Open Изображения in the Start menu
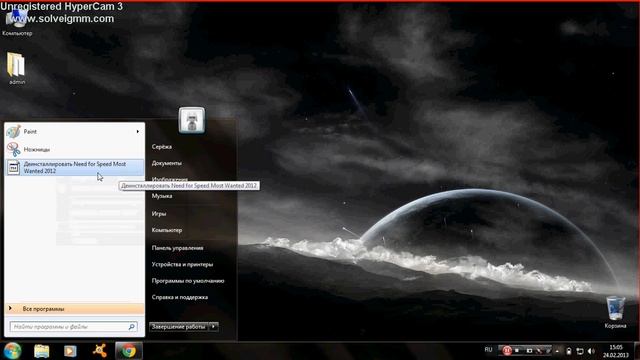This screenshot has width=640, height=360. [x=170, y=179]
